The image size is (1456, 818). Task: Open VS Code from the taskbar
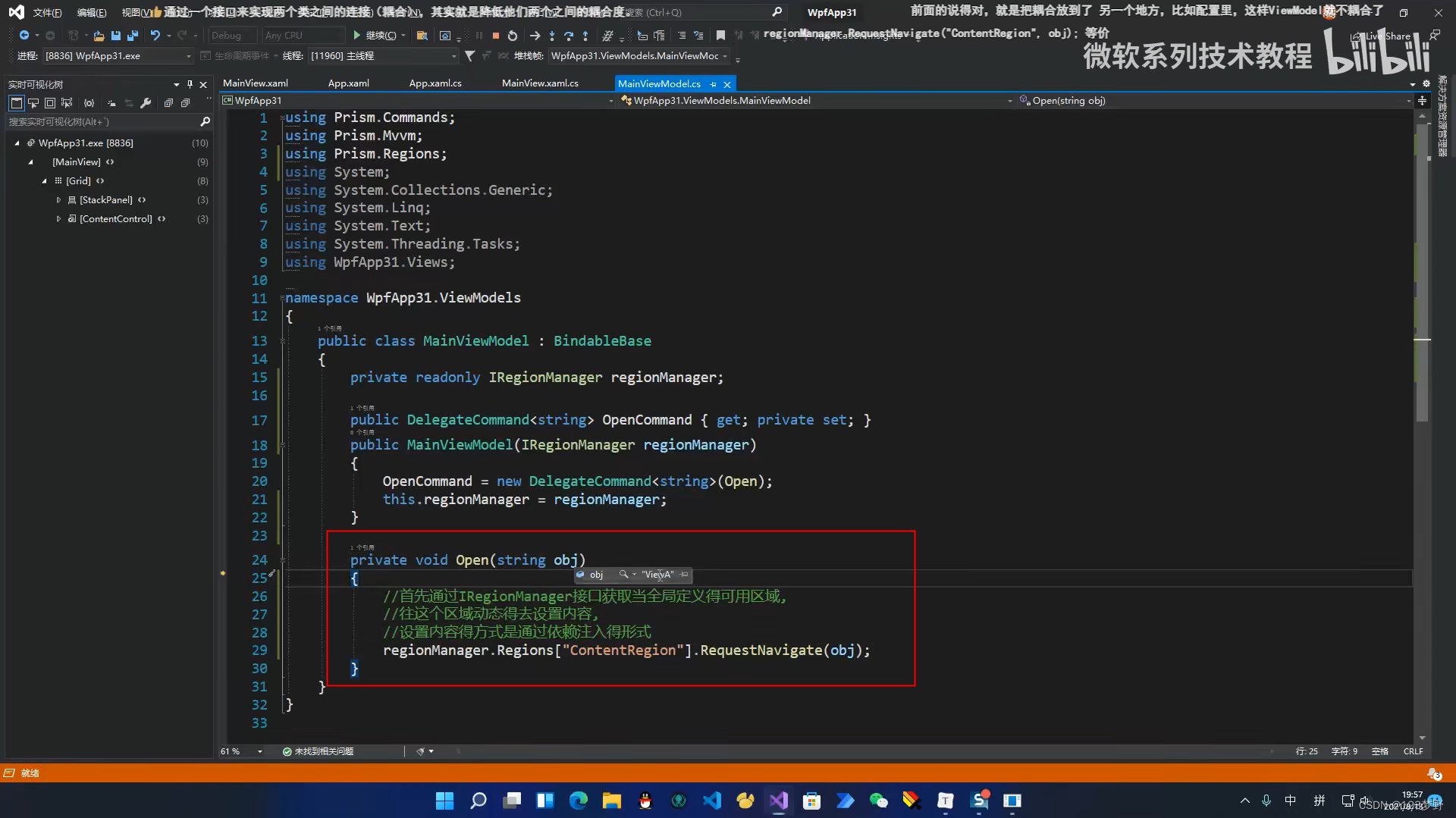712,801
